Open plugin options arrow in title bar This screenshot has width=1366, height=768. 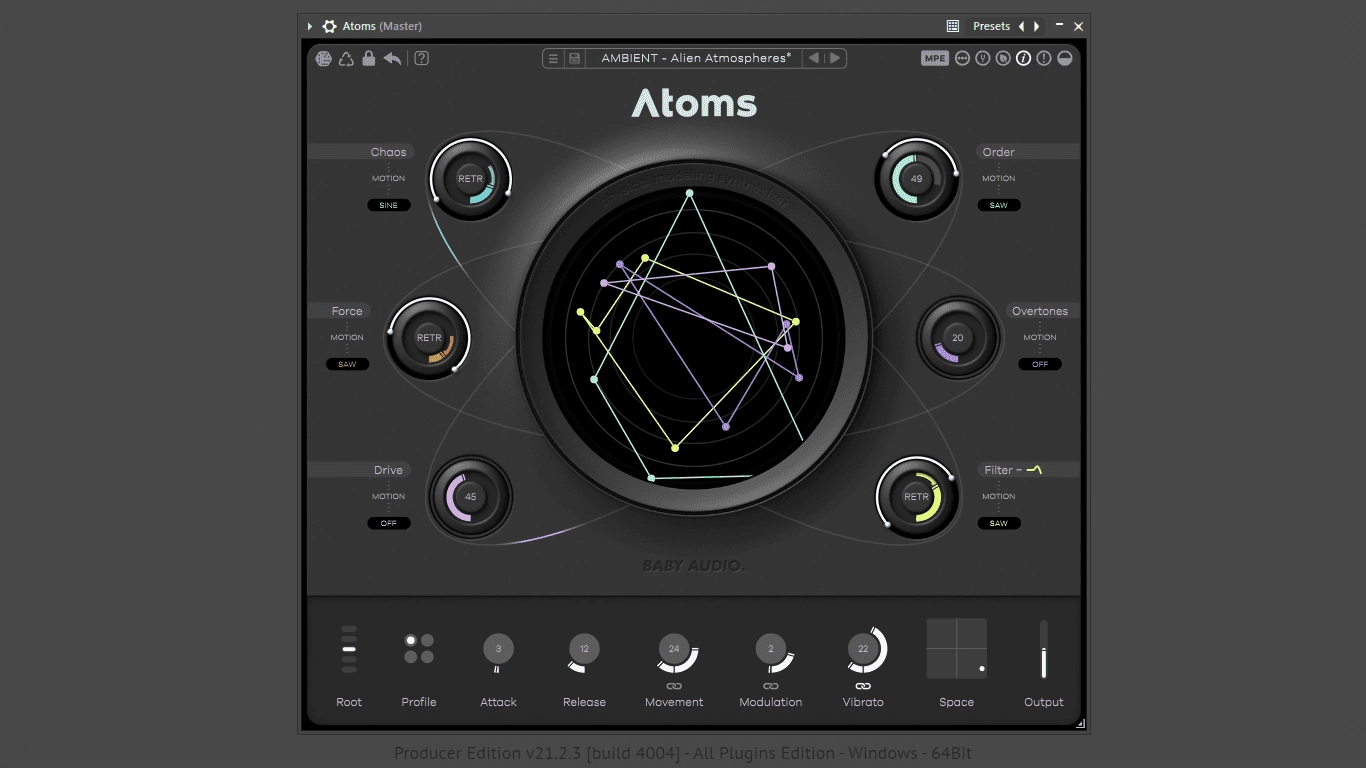(x=310, y=26)
